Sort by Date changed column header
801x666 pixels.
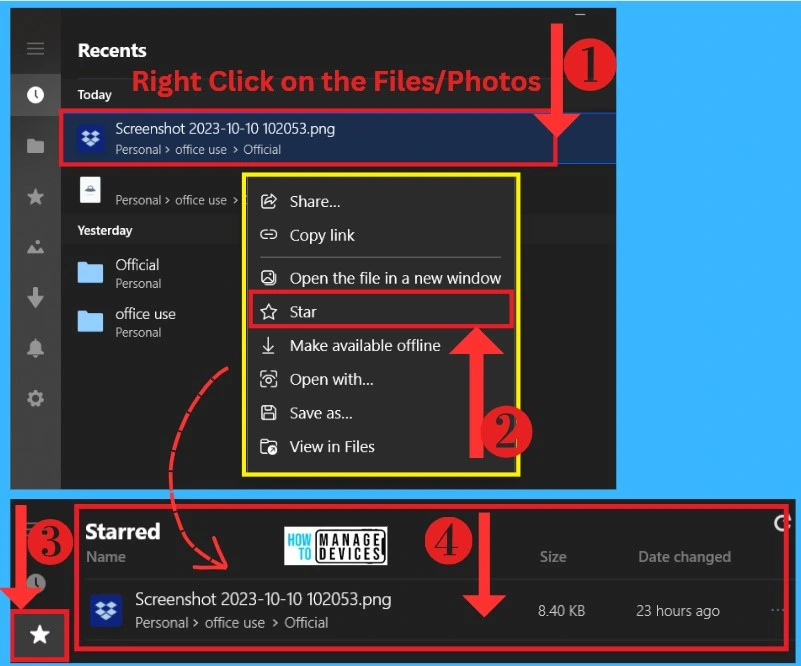click(685, 557)
